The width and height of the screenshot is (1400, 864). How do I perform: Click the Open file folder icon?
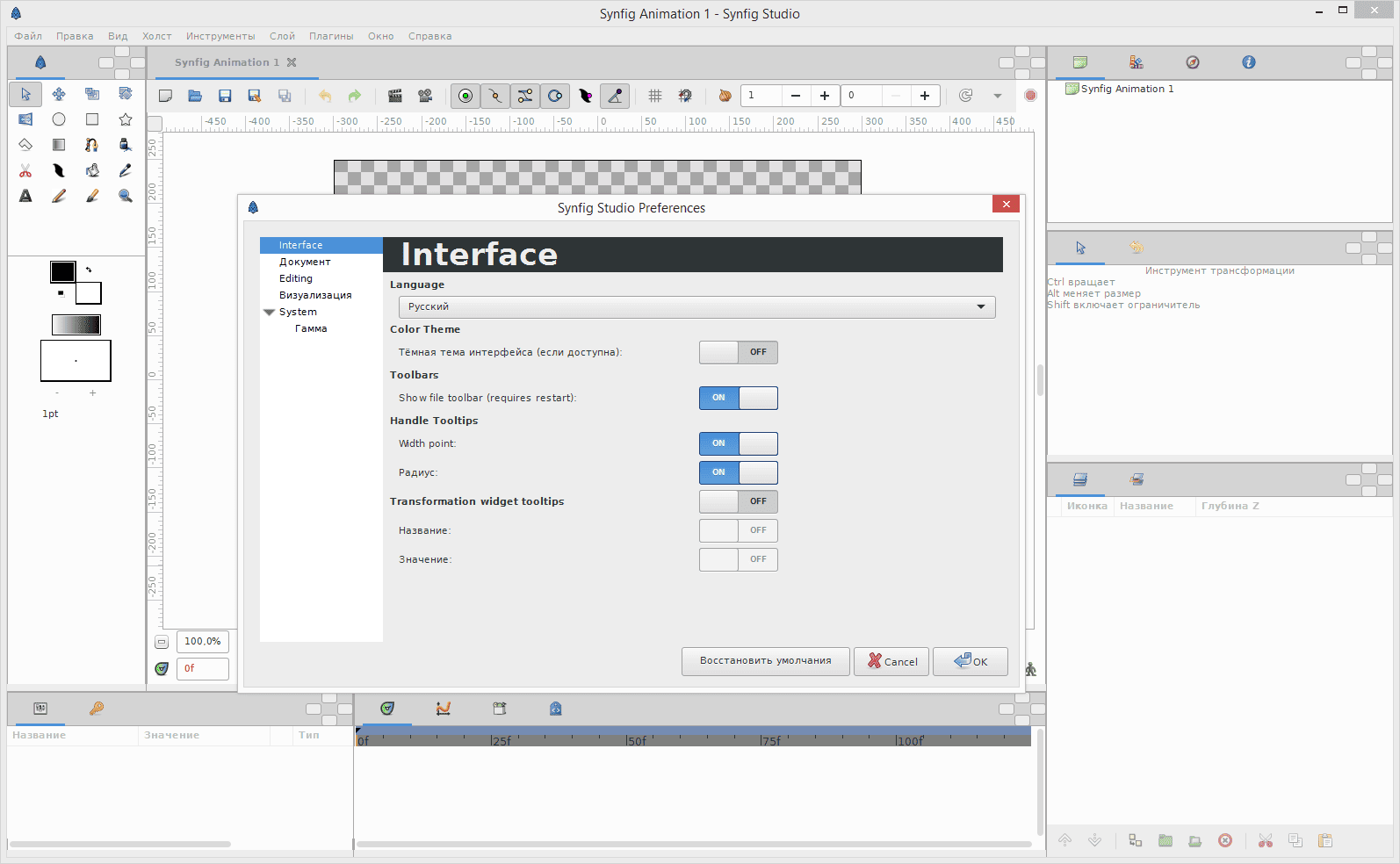195,96
